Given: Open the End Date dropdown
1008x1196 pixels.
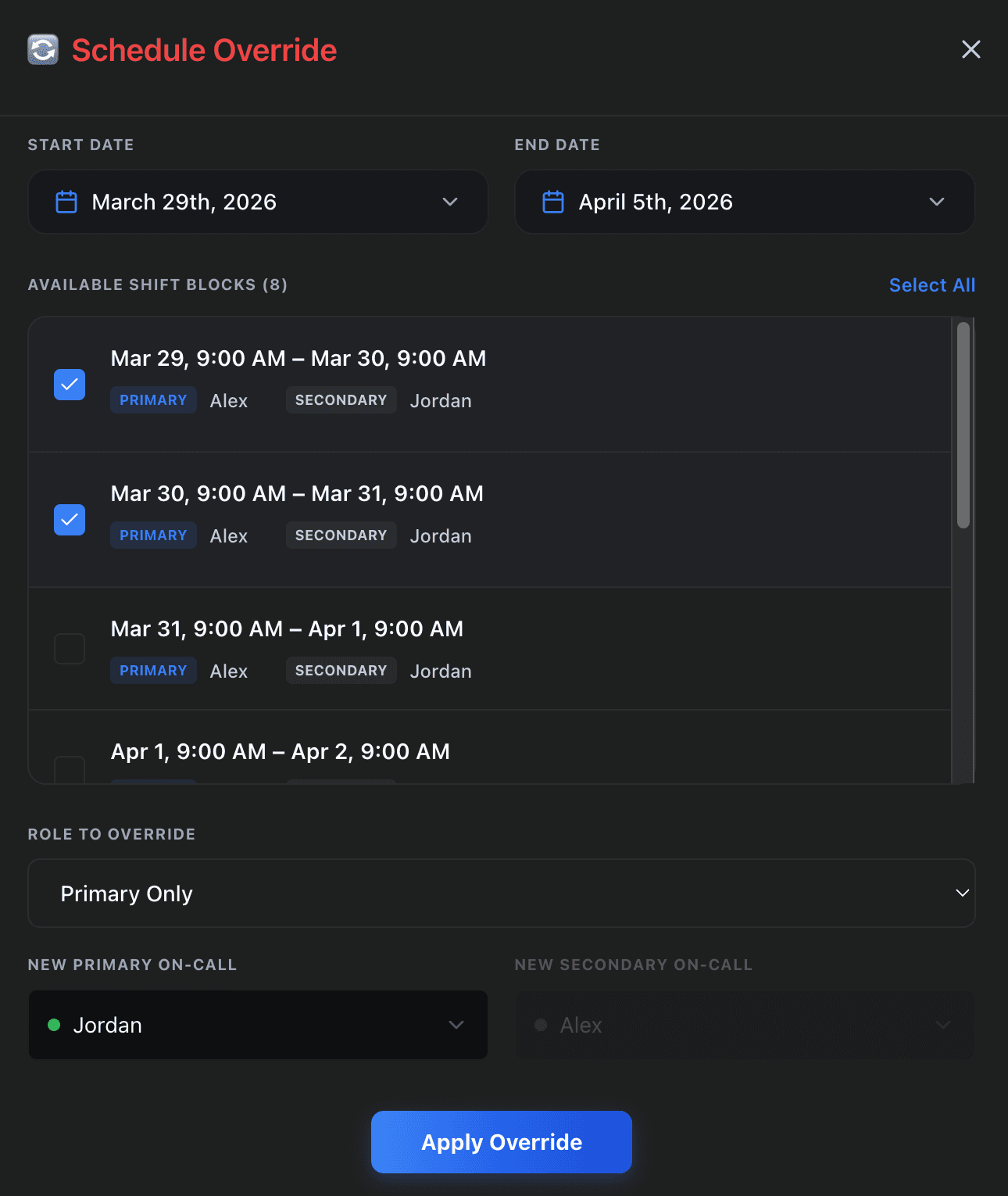Looking at the screenshot, I should coord(937,202).
